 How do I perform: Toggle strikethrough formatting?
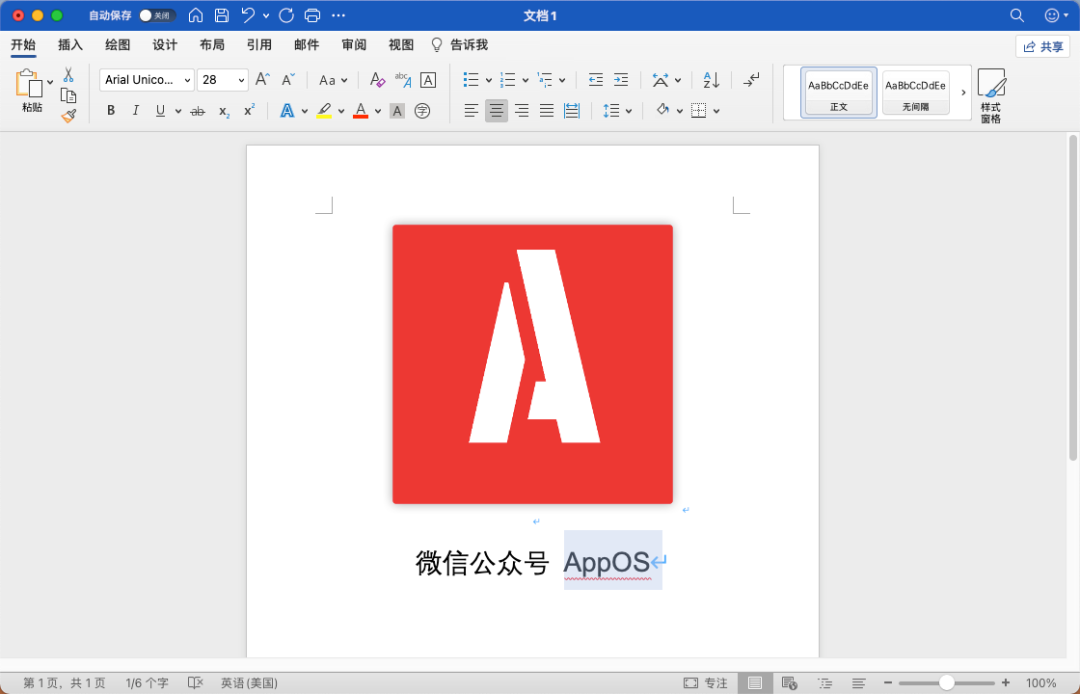tap(198, 111)
